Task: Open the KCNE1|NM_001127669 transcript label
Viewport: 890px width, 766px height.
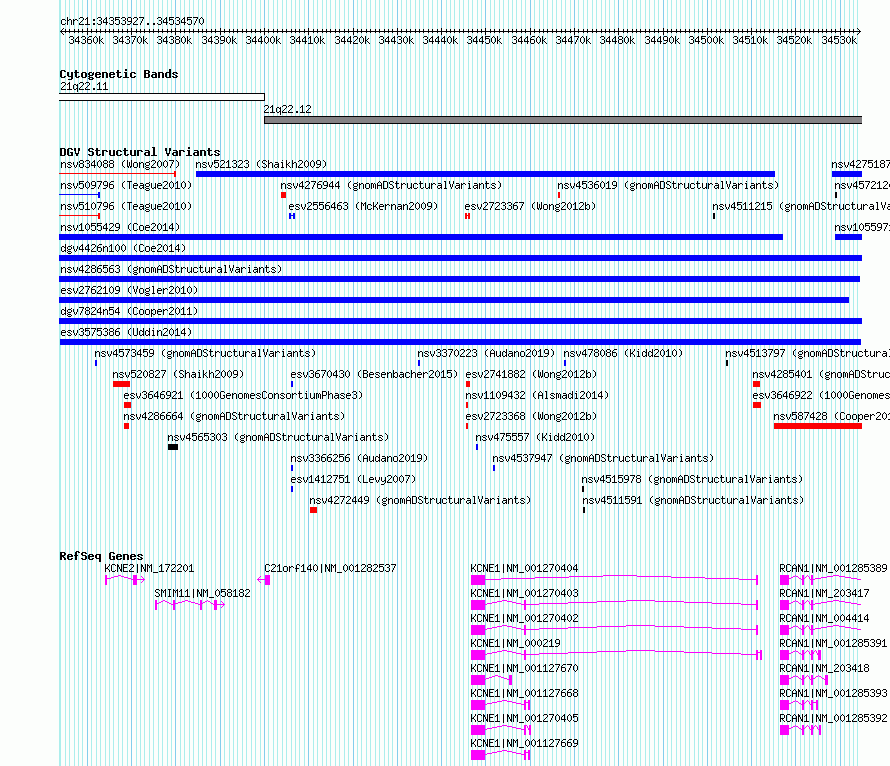Action: (524, 743)
